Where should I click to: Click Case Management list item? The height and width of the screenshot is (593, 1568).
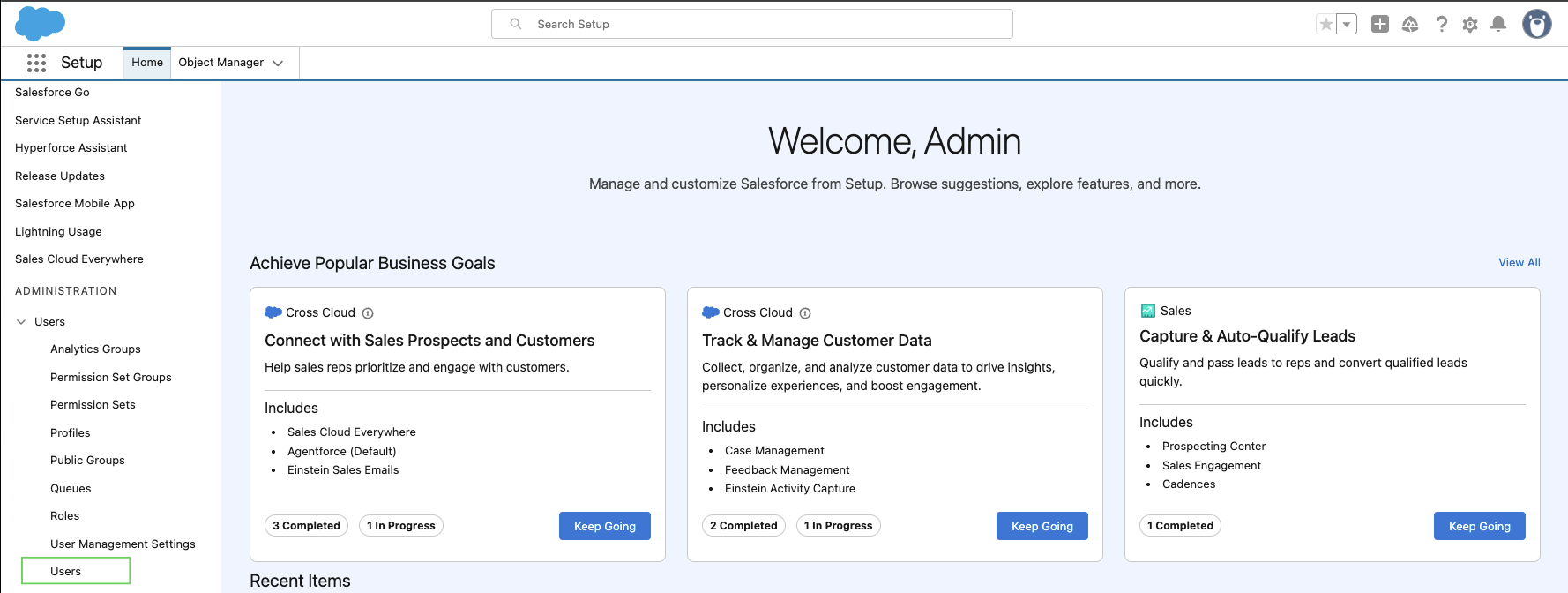(774, 451)
